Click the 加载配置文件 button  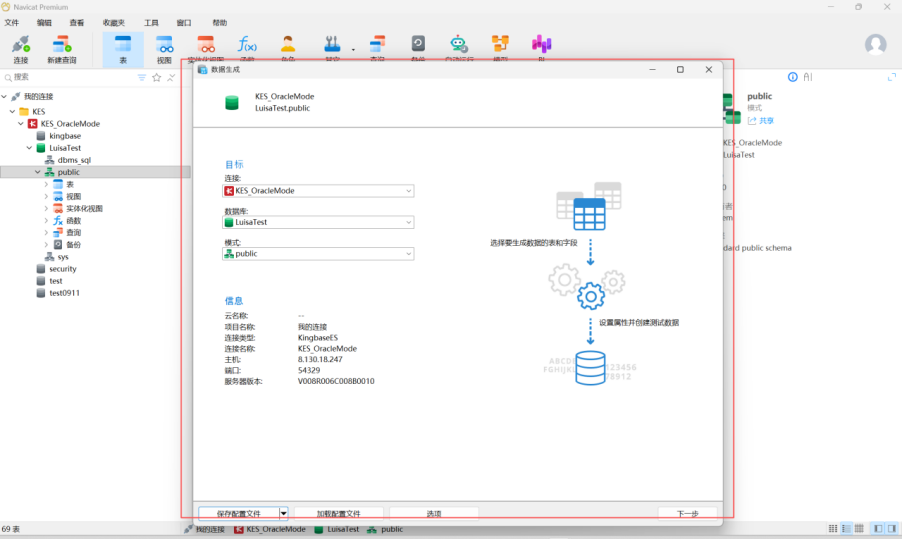[338, 513]
